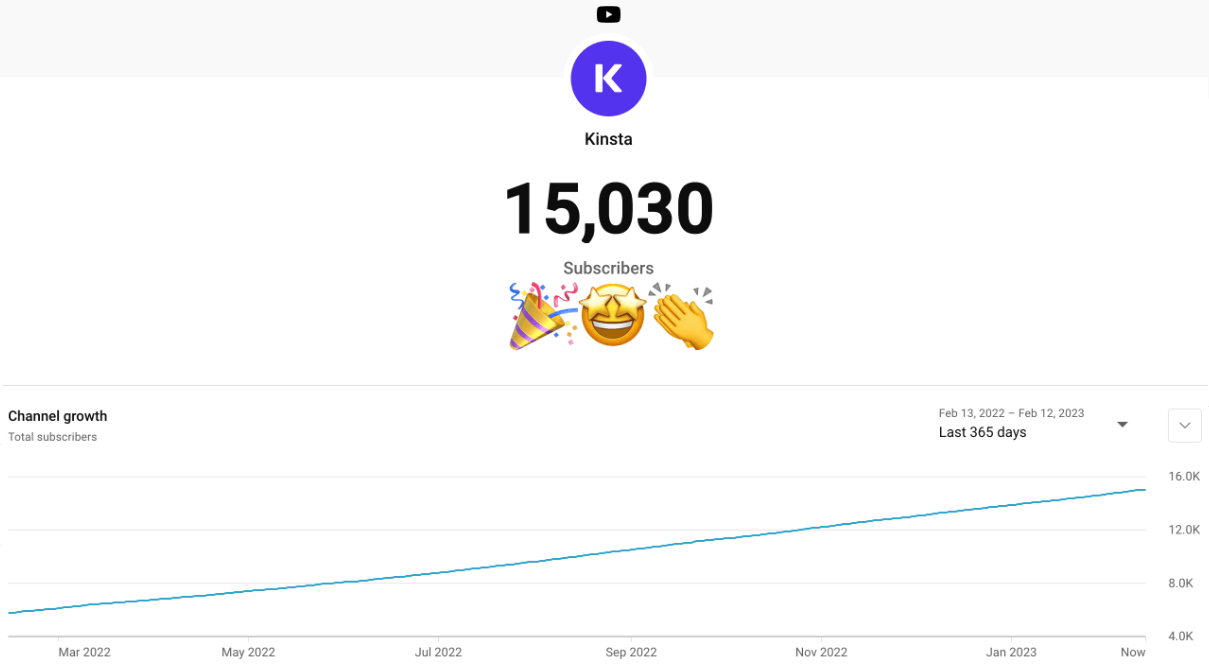Select the Mar 2022 label on the chart axis

[x=84, y=652]
